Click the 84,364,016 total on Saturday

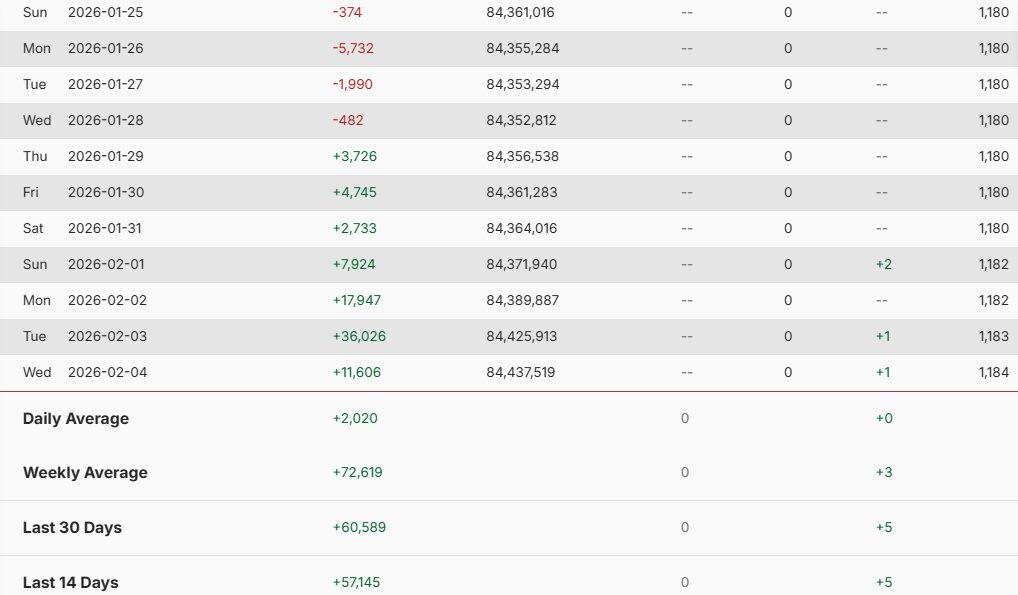pyautogui.click(x=521, y=228)
